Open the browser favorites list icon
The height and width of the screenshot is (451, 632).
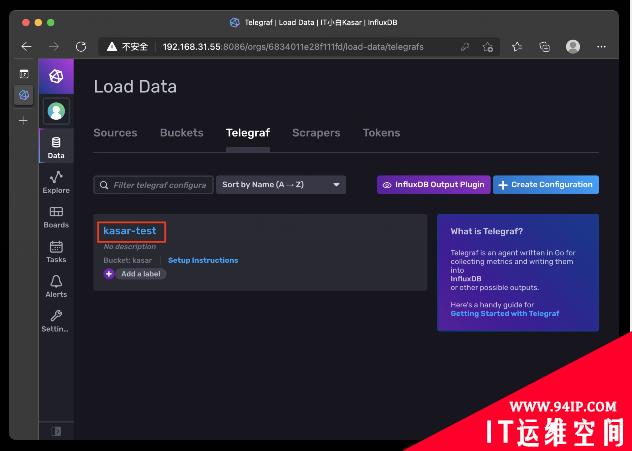tap(517, 47)
